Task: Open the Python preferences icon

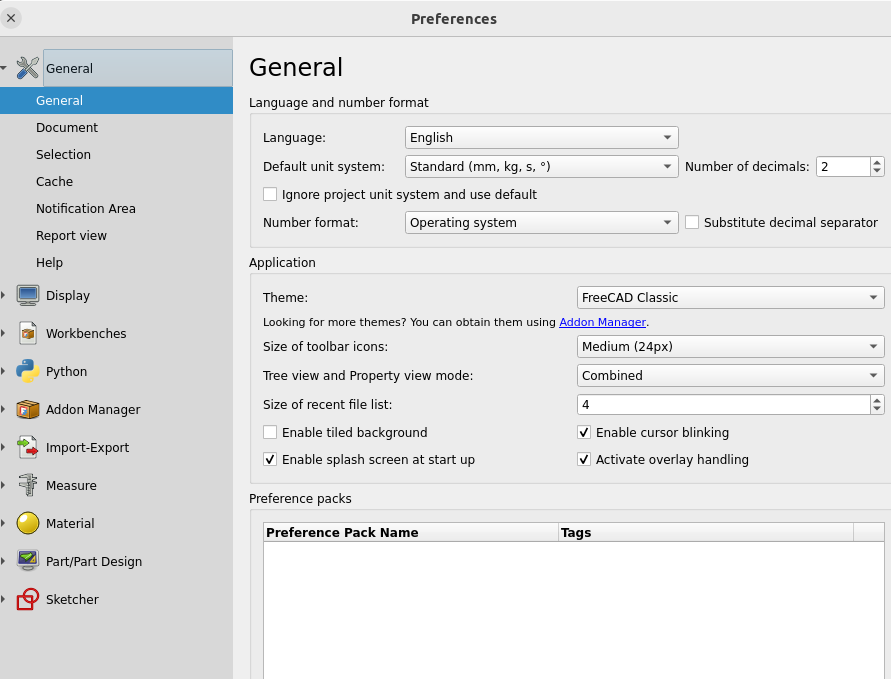Action: 28,371
